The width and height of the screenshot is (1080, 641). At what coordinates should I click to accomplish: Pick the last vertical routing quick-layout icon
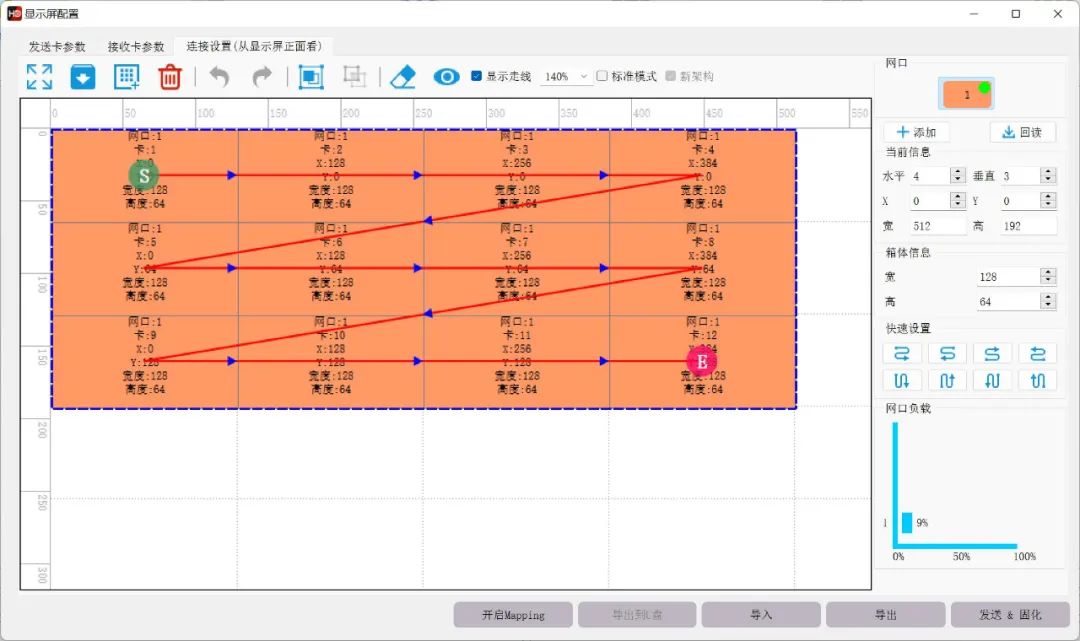pos(1037,380)
